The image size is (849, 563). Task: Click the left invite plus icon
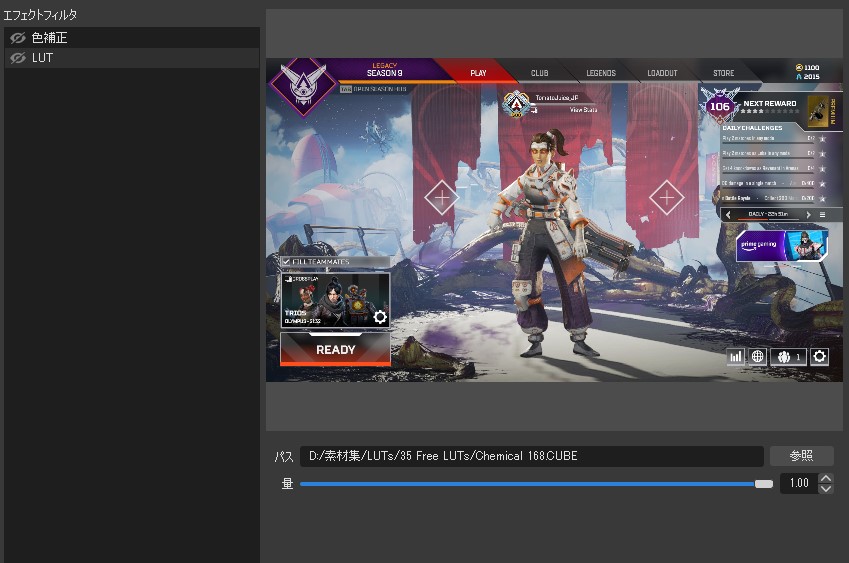pyautogui.click(x=441, y=197)
